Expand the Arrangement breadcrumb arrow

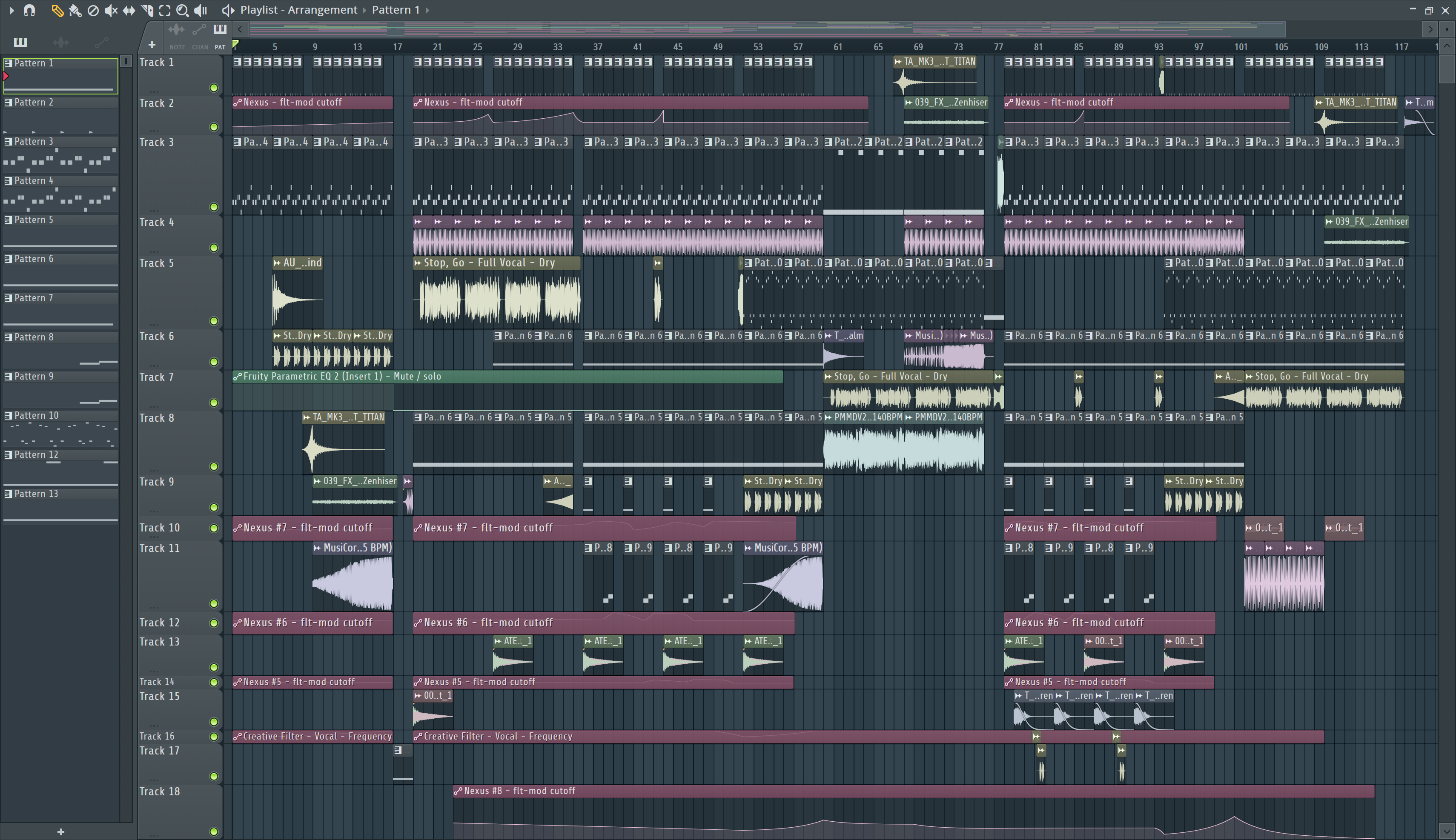point(364,10)
